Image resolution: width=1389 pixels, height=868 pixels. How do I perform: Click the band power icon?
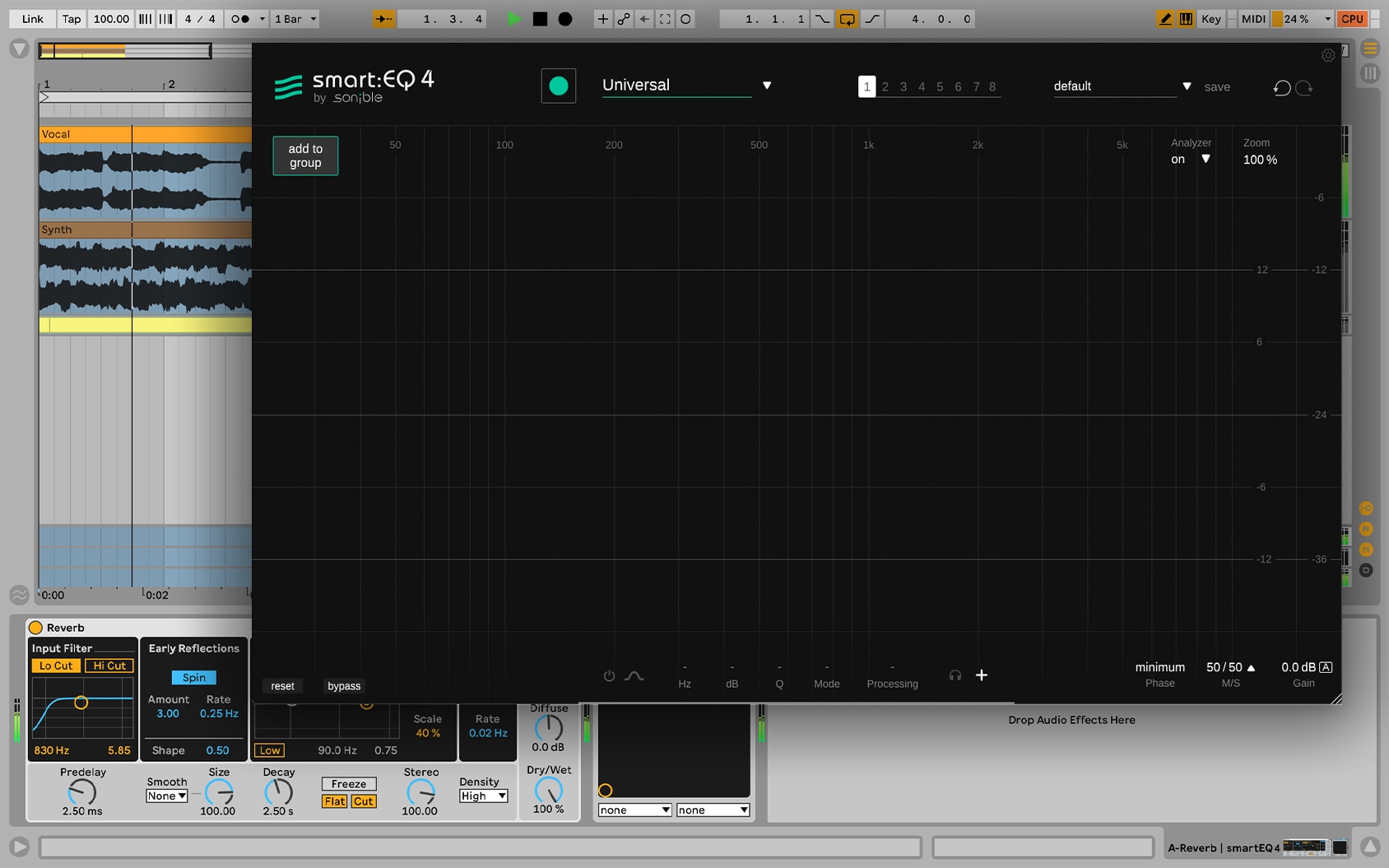(609, 675)
